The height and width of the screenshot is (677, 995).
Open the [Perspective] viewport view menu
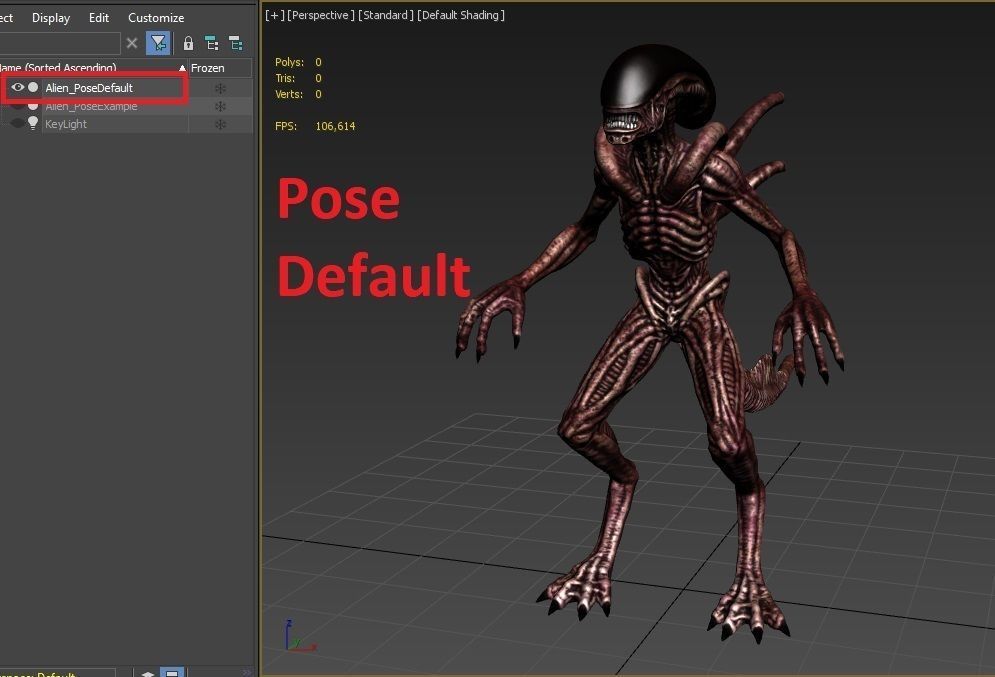click(321, 15)
